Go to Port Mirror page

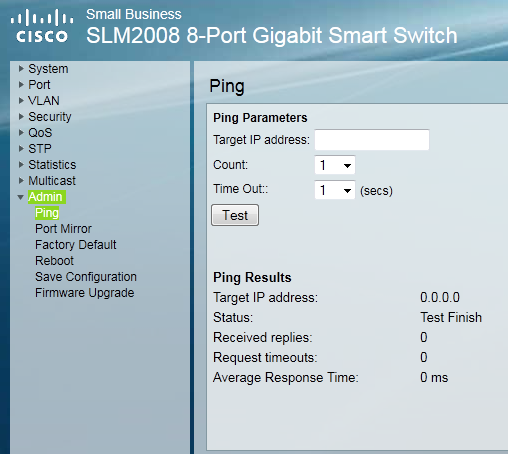tap(63, 229)
